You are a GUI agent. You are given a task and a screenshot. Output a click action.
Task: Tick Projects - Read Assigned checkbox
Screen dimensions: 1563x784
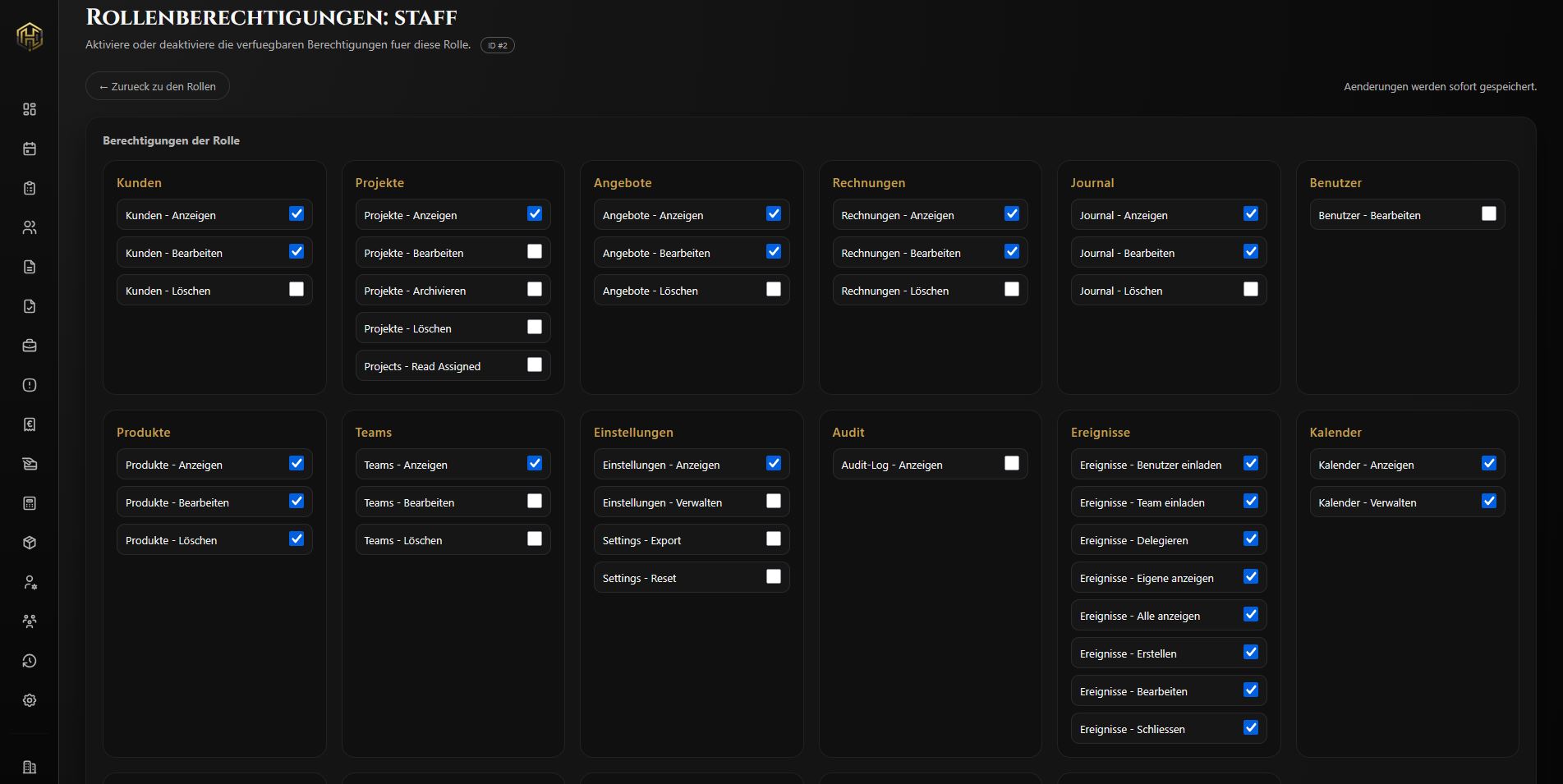coord(535,364)
